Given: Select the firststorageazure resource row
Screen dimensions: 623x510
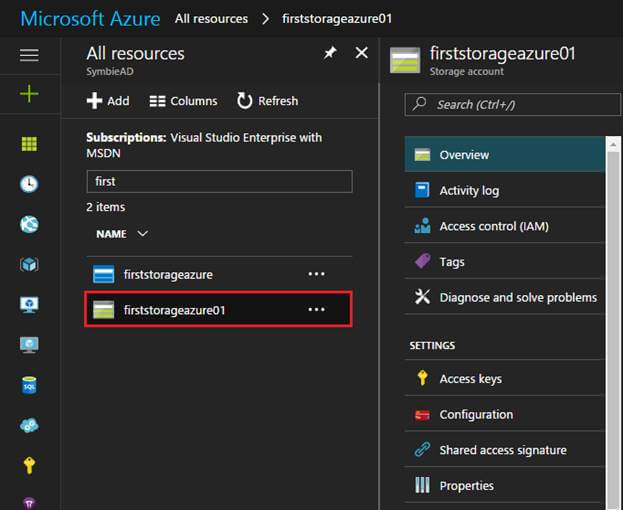Looking at the screenshot, I should 219,274.
